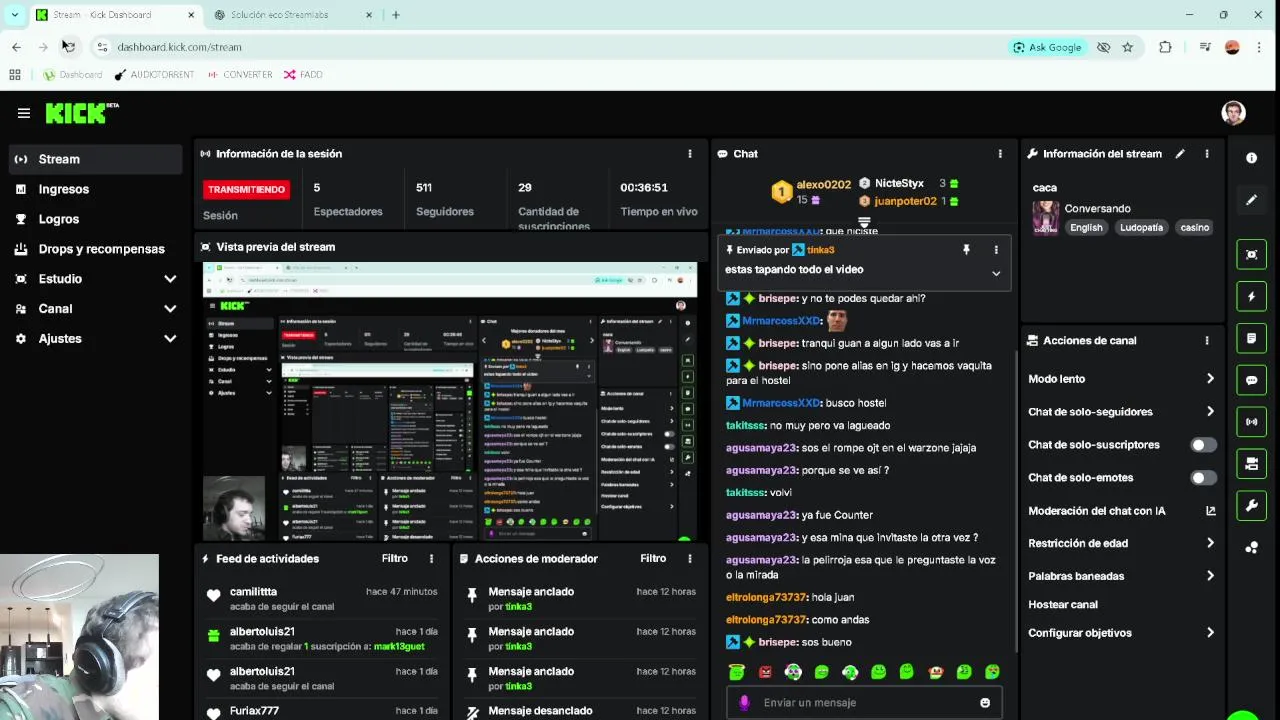
Task: Click the purple microphone icon in the chat input
Action: click(744, 703)
